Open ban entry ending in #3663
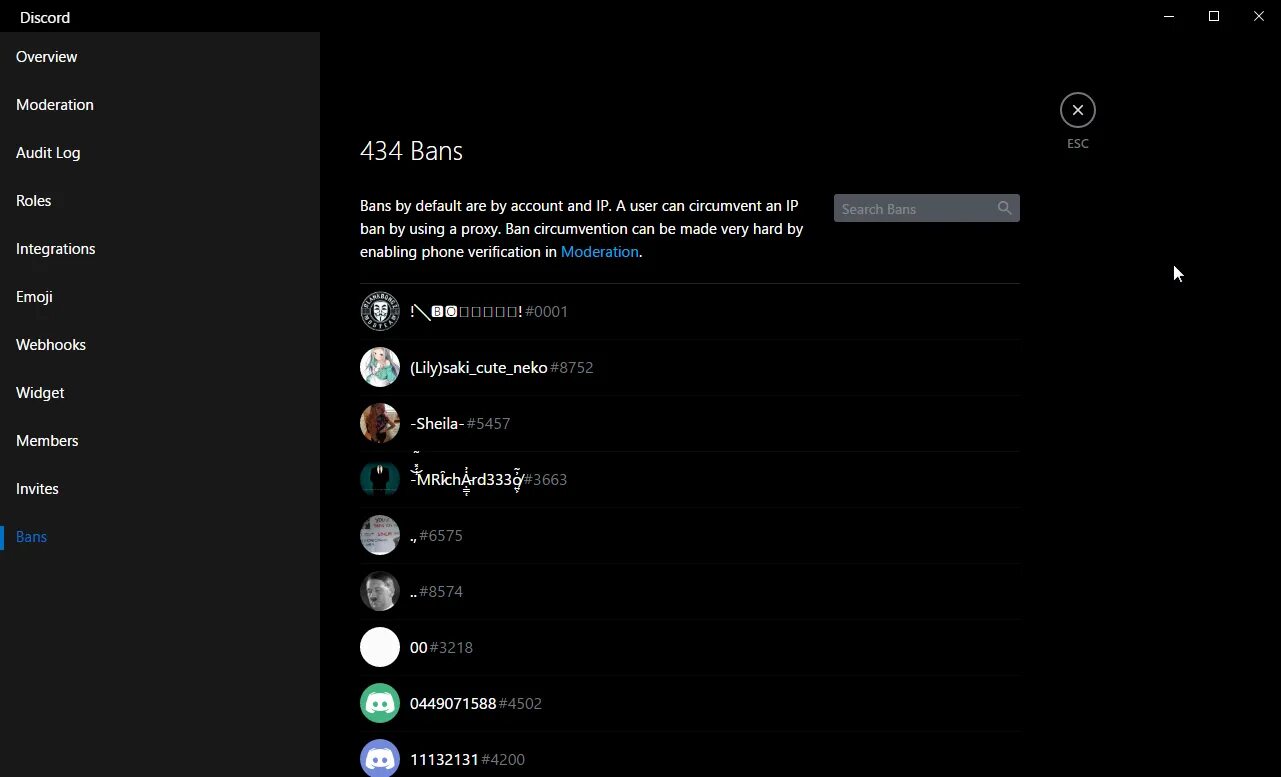 pyautogui.click(x=690, y=480)
